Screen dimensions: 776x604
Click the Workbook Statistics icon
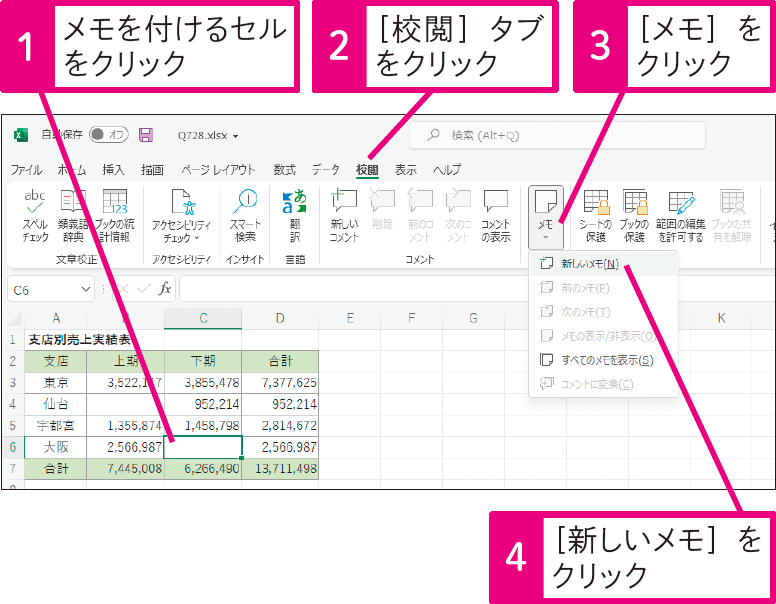[114, 215]
